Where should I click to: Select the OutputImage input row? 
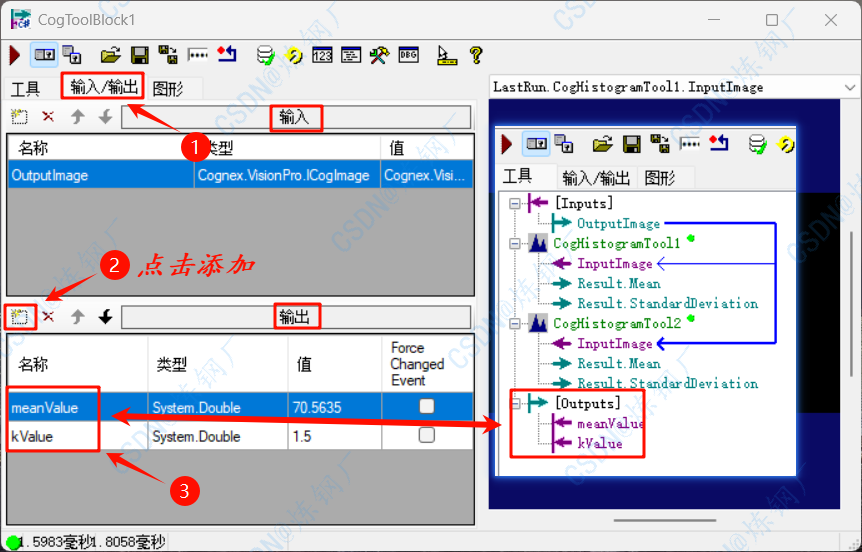[x=240, y=175]
